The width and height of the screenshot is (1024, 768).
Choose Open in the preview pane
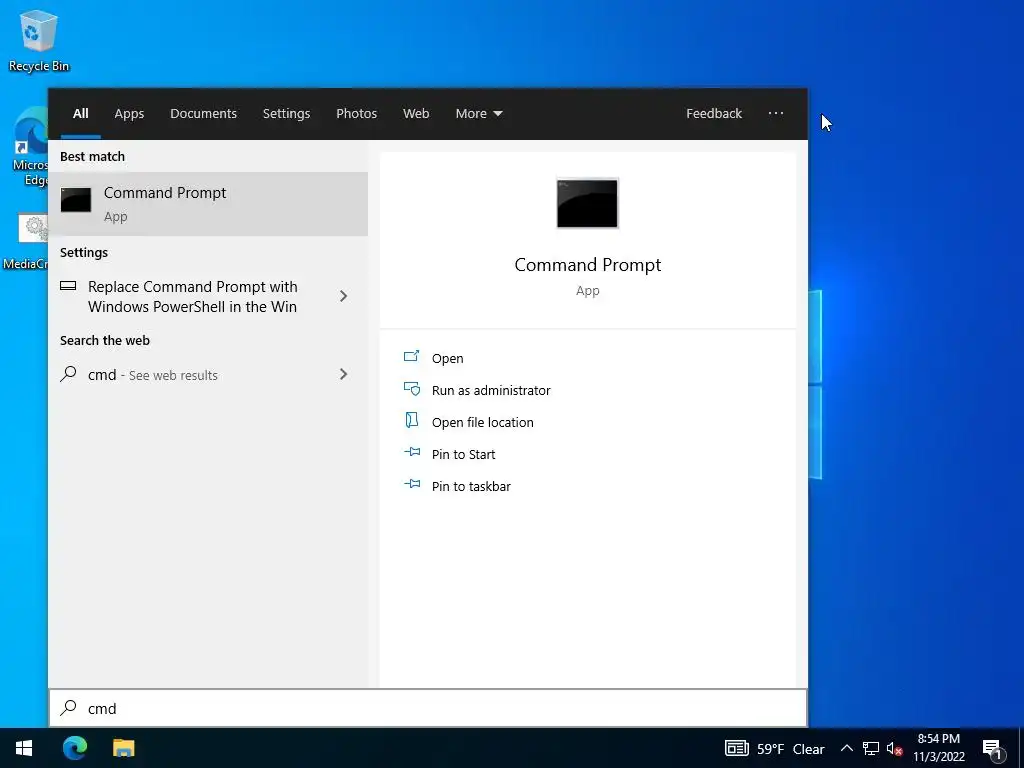pos(447,359)
